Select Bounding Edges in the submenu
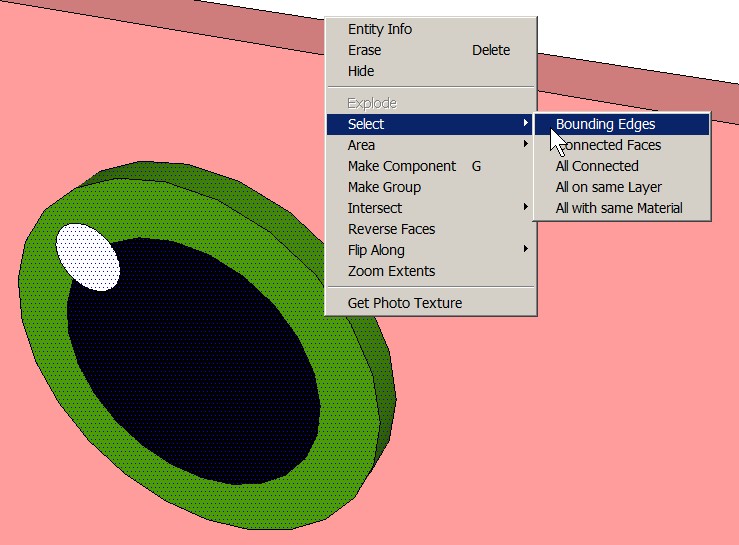This screenshot has height=545, width=739. [x=606, y=124]
